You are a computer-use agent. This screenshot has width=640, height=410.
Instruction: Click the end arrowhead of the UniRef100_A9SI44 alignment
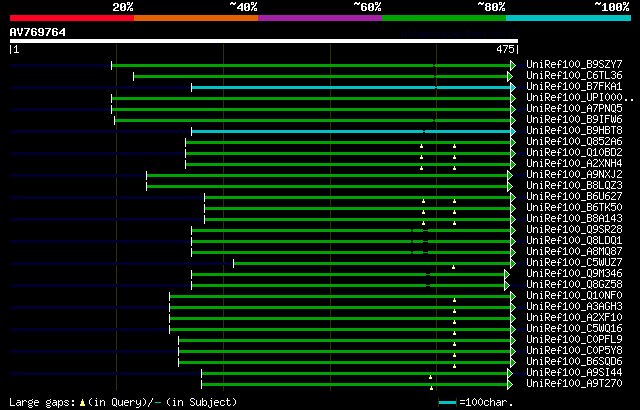click(x=510, y=374)
